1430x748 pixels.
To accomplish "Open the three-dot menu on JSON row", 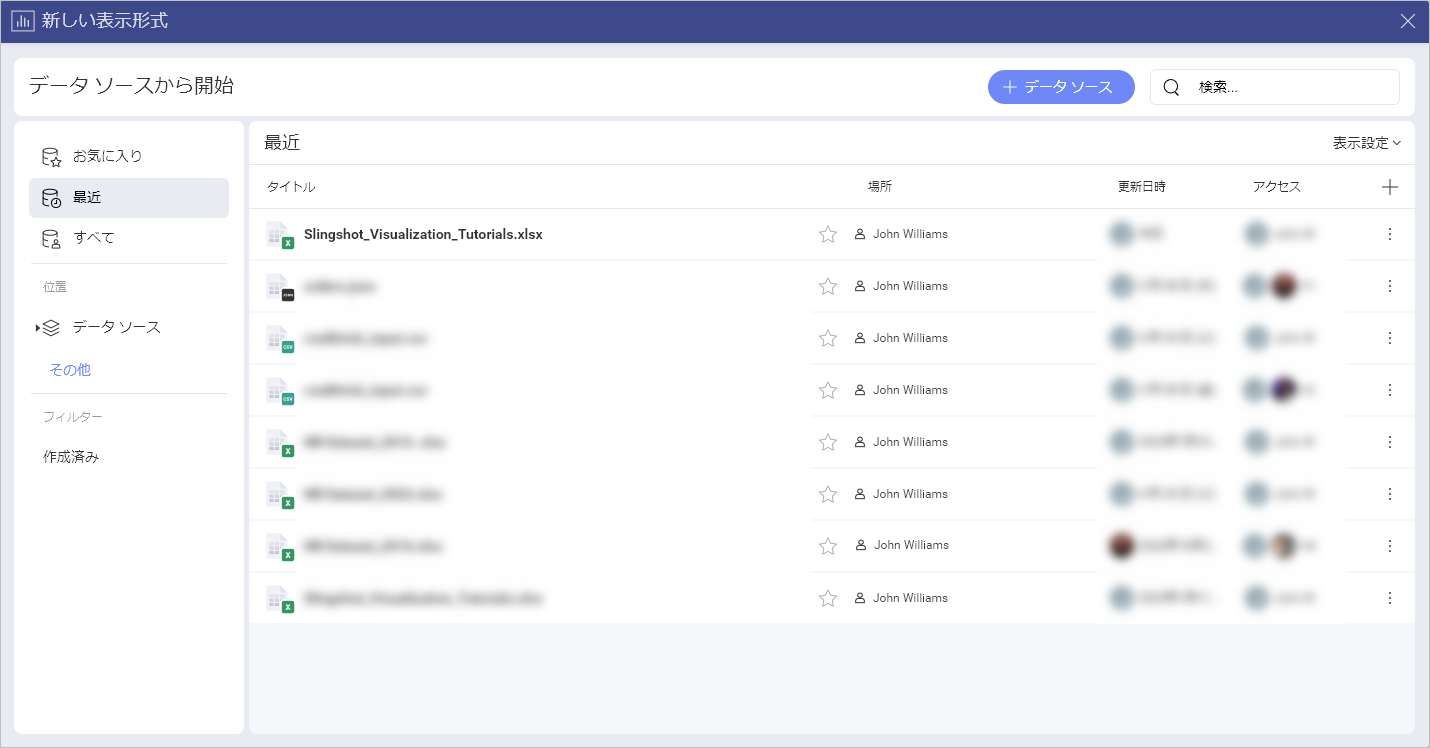I will click(1389, 286).
